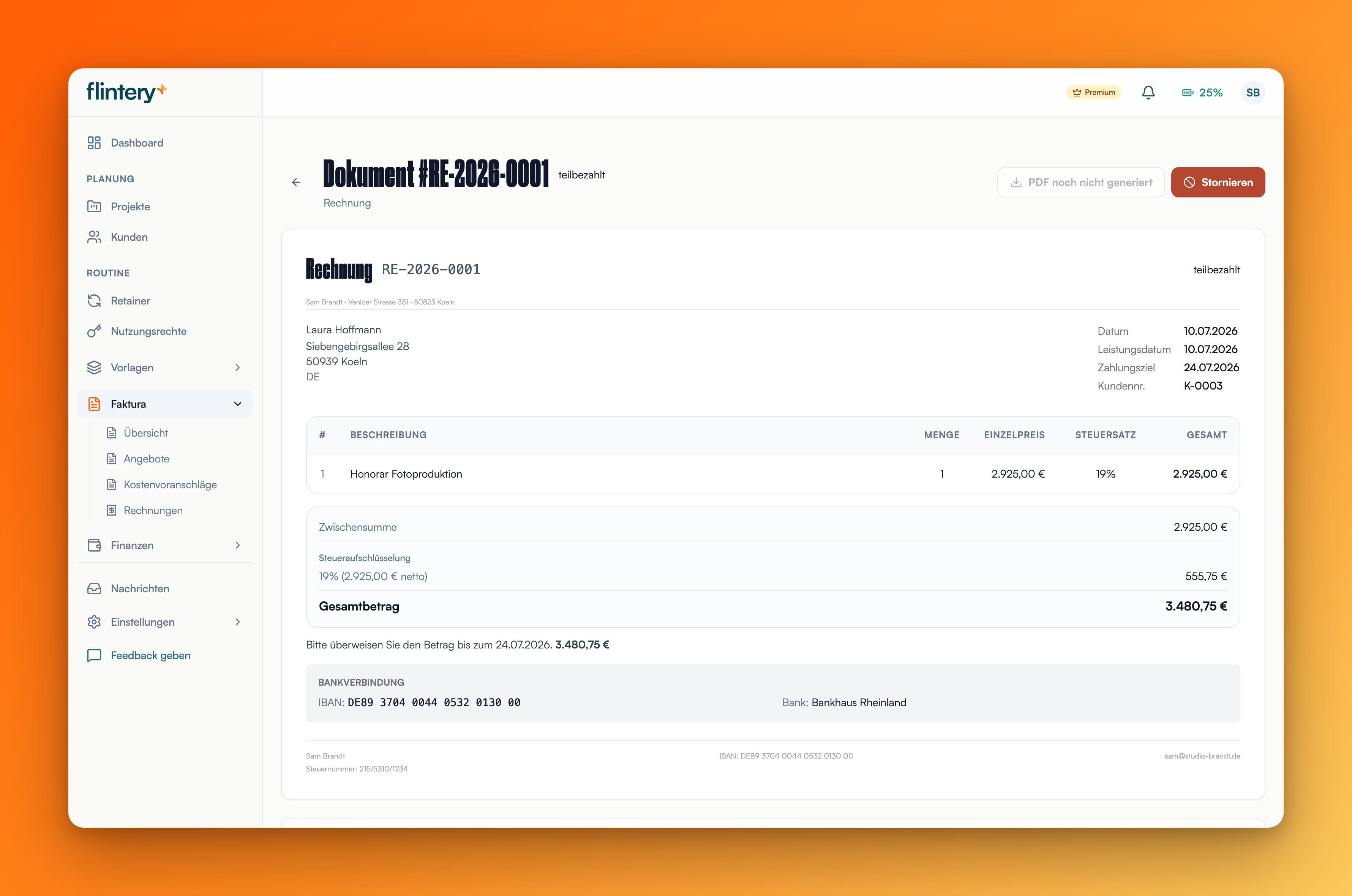Click the EINZELPREIS column header
The height and width of the screenshot is (896, 1352).
pos(1014,435)
